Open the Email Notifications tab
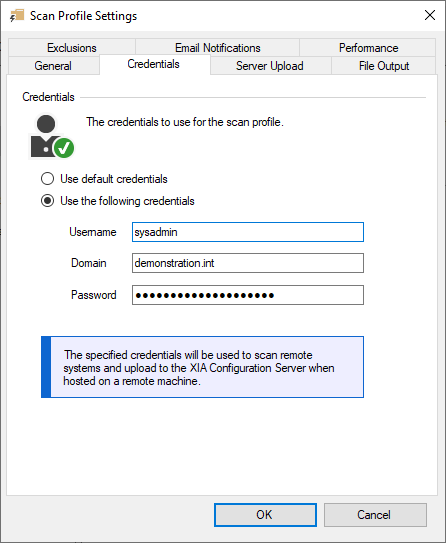Viewport: 446px width, 543px height. (x=217, y=47)
